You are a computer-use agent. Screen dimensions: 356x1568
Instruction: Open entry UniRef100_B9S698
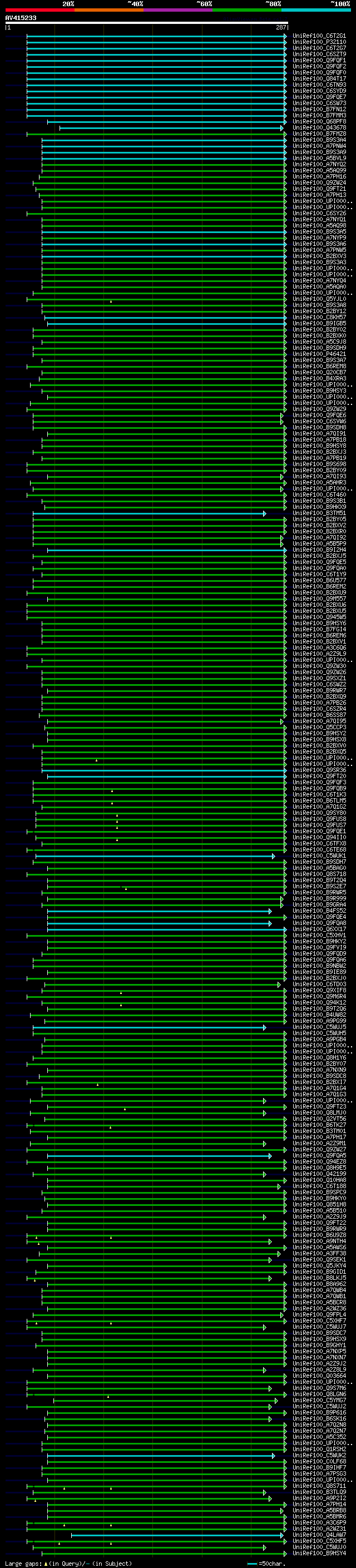[x=319, y=464]
